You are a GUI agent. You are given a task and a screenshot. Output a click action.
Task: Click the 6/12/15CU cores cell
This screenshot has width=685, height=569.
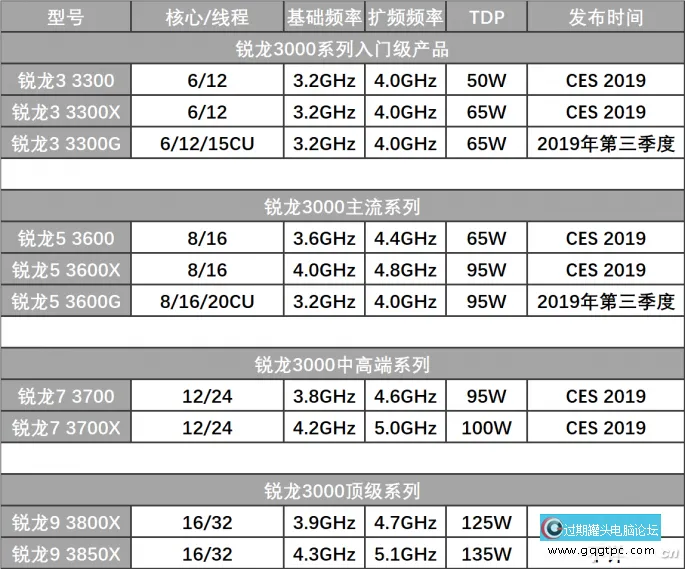(x=207, y=144)
